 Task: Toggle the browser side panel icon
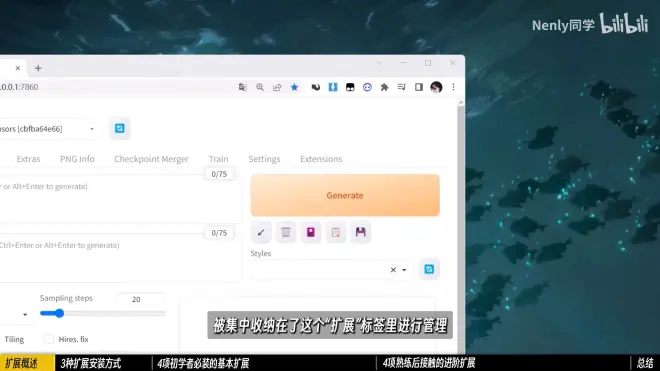pos(419,87)
